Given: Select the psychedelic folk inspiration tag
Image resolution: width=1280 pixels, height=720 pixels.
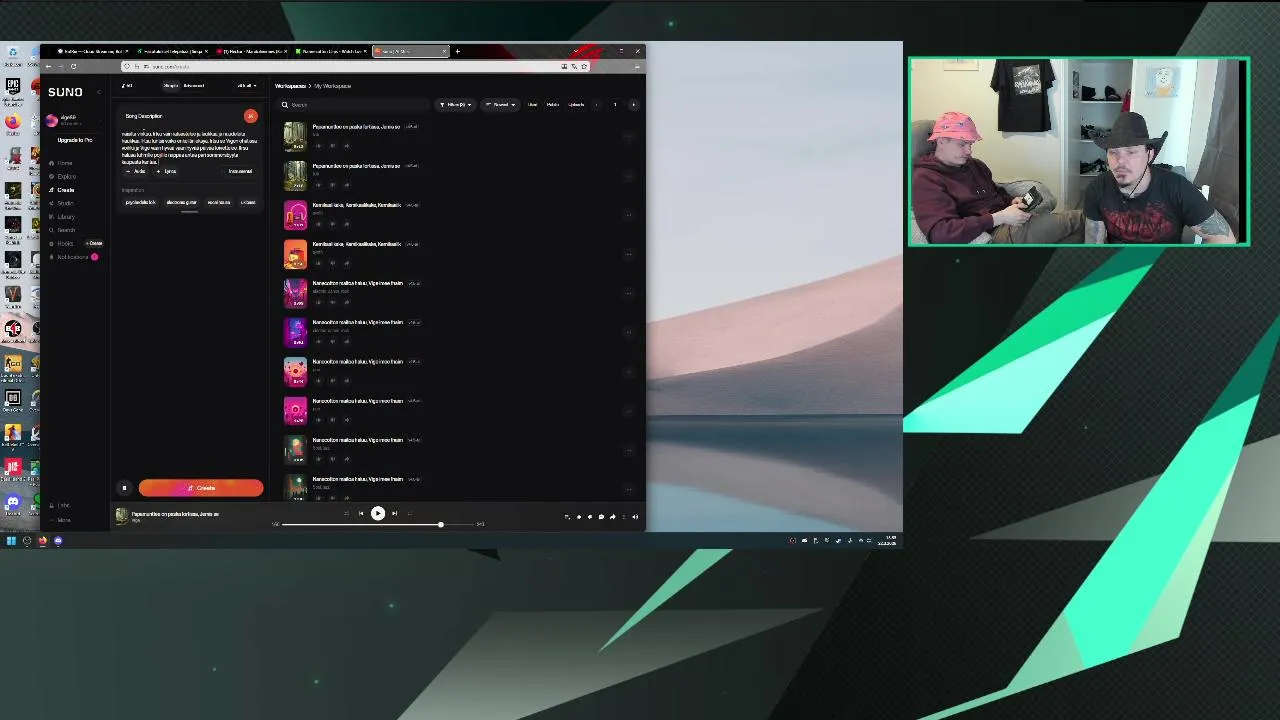Looking at the screenshot, I should (140, 203).
